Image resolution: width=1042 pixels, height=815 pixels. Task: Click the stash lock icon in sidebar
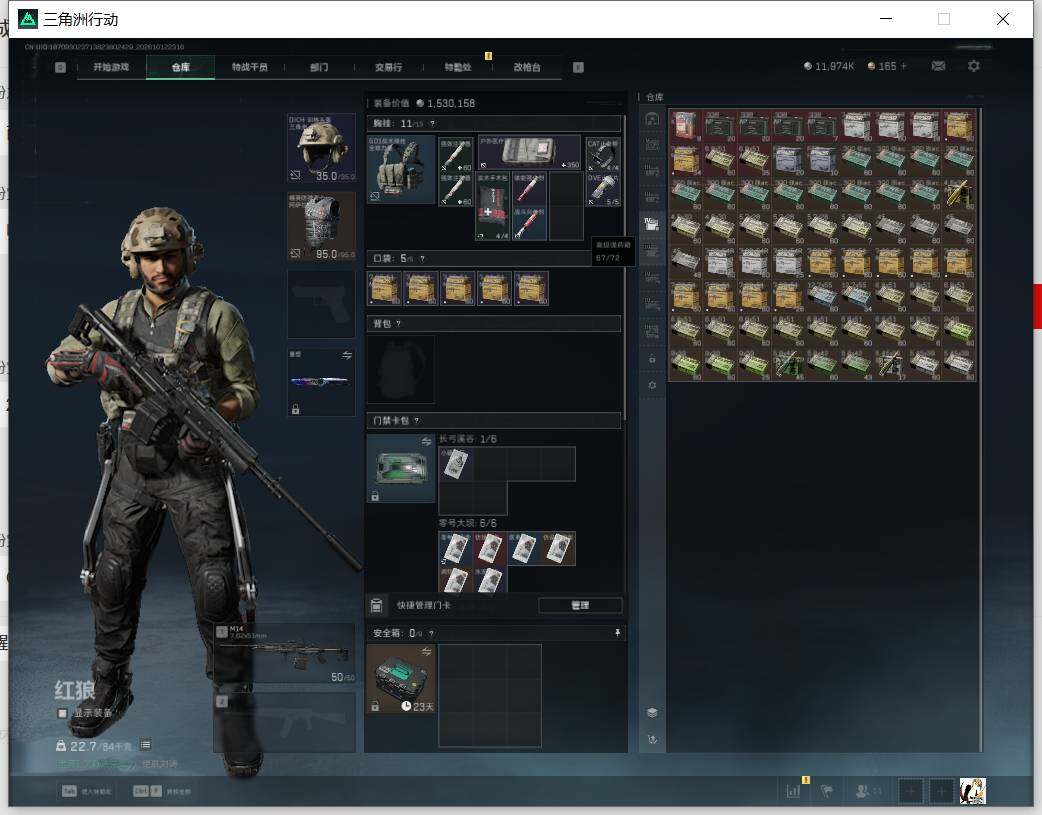(652, 359)
